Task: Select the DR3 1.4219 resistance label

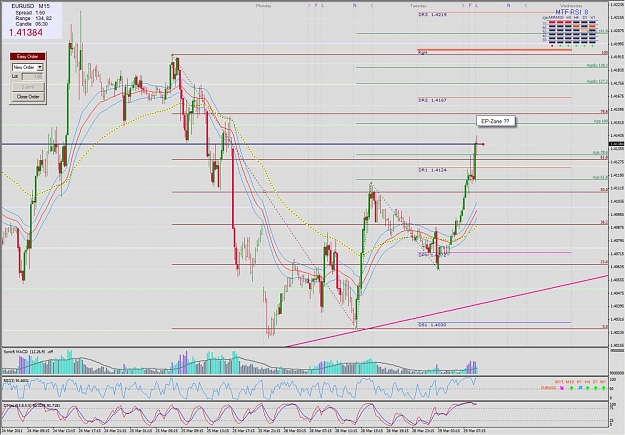Action: 432,15
